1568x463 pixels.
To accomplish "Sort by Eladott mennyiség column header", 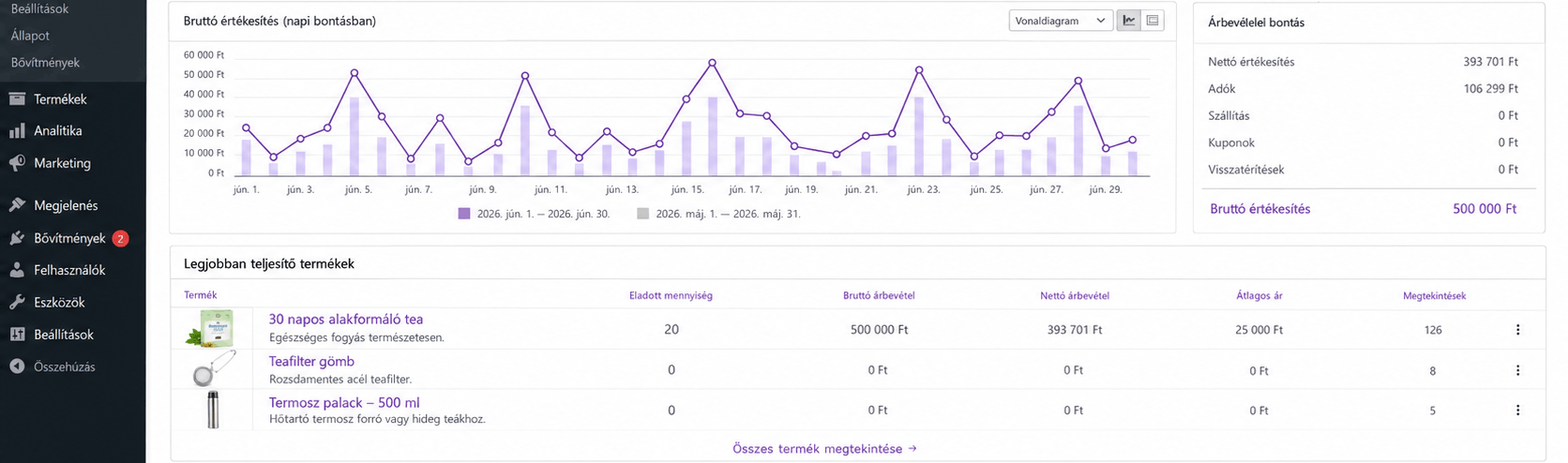I will (671, 295).
